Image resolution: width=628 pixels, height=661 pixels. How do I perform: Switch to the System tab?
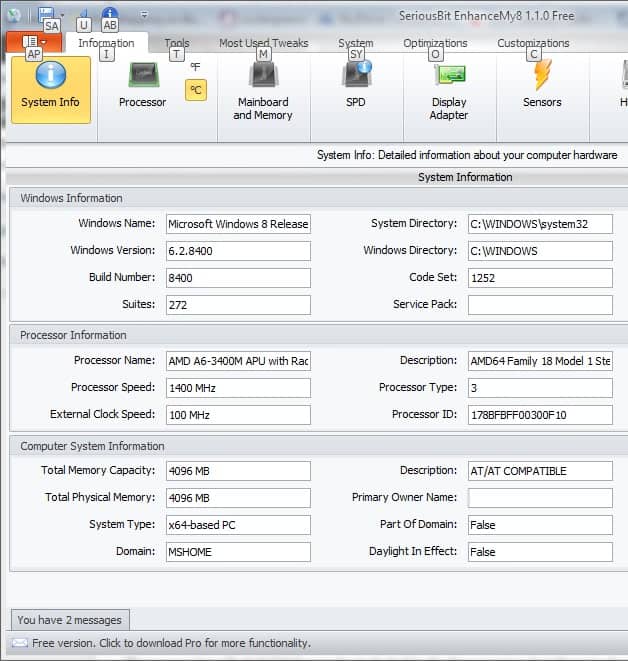(x=356, y=43)
